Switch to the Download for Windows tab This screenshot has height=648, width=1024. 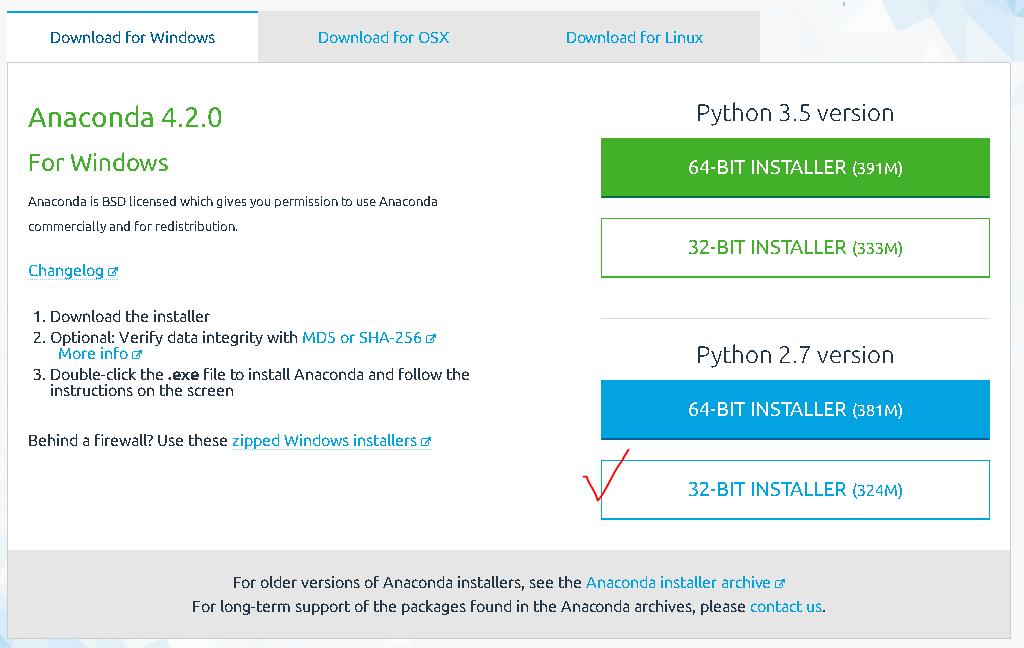click(x=133, y=37)
